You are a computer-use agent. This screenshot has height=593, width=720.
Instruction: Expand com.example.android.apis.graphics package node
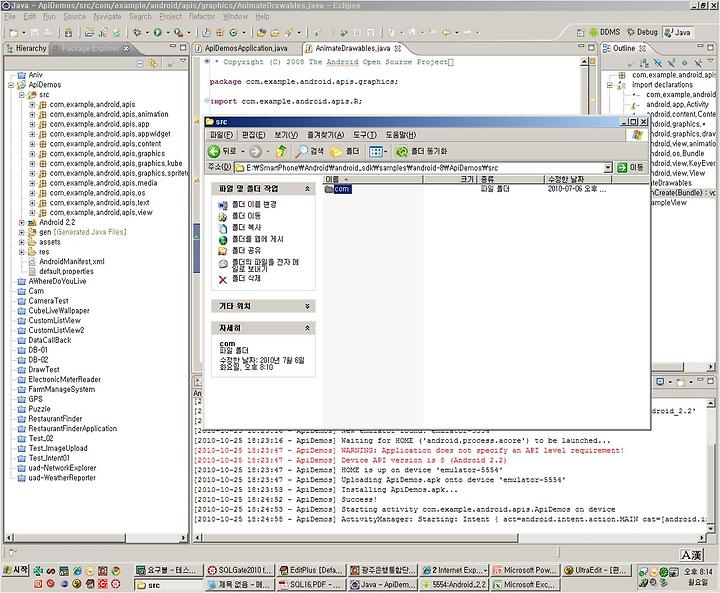[x=32, y=154]
